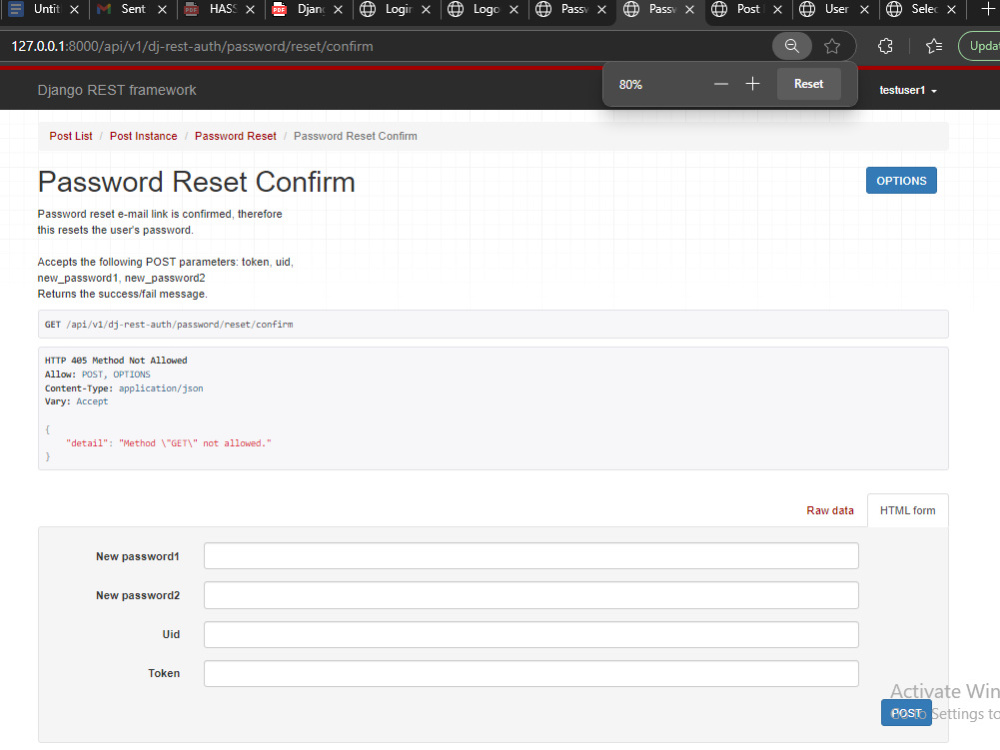Submit the form with POST button
The image size is (1000, 750).
[906, 712]
